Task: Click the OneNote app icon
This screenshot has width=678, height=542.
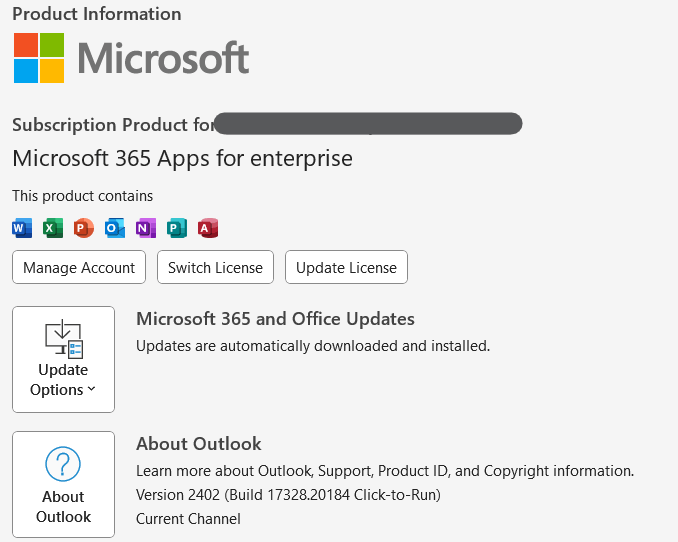Action: pyautogui.click(x=146, y=228)
